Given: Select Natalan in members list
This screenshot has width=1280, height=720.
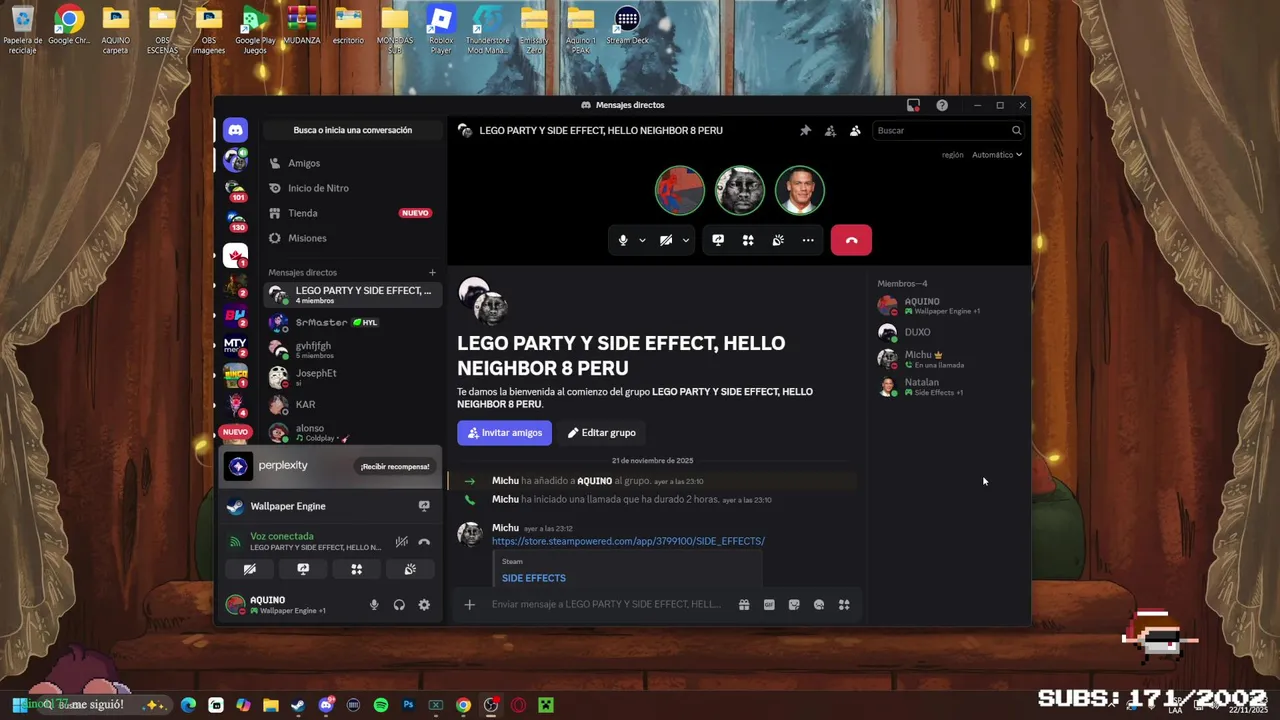Looking at the screenshot, I should pos(949,386).
